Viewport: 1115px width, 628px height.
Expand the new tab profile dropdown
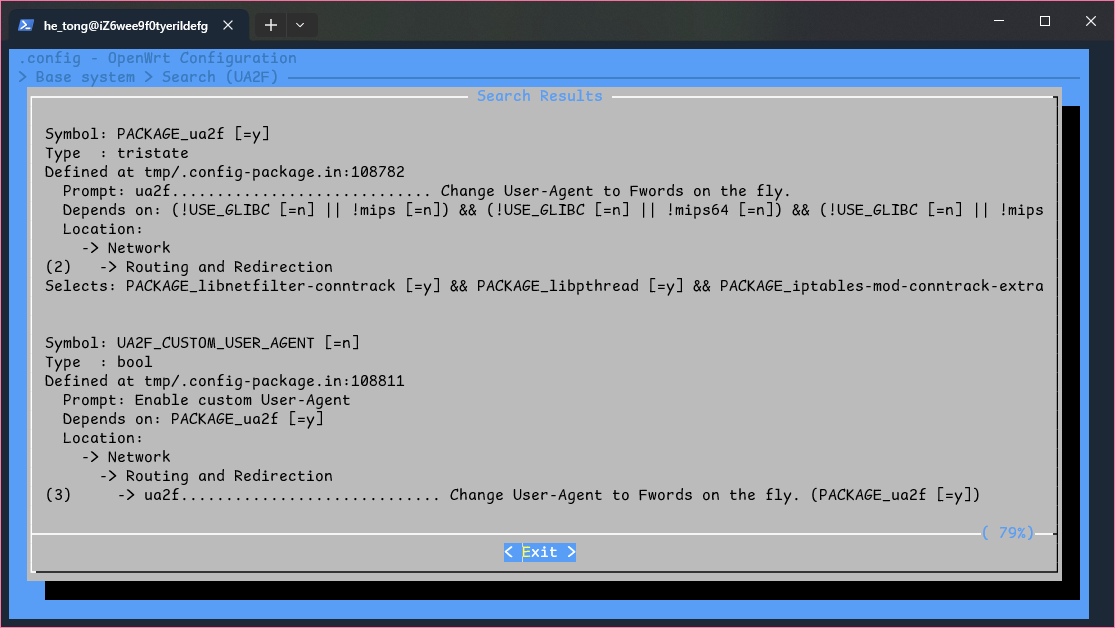(x=300, y=25)
